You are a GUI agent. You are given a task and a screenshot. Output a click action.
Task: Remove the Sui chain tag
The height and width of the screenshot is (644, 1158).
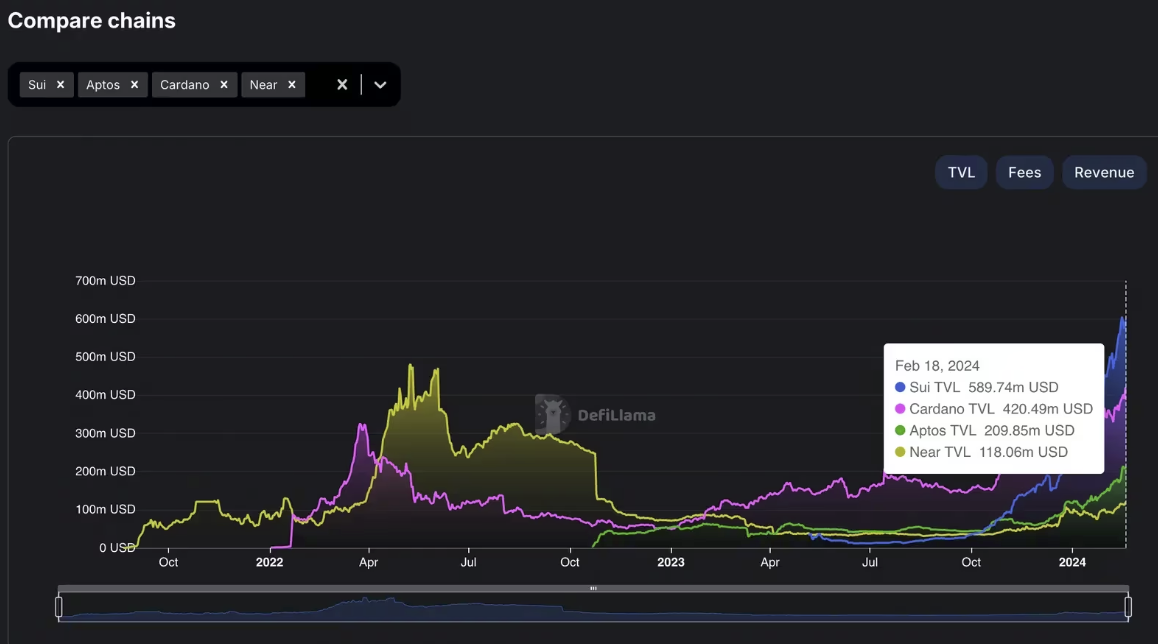click(x=60, y=85)
